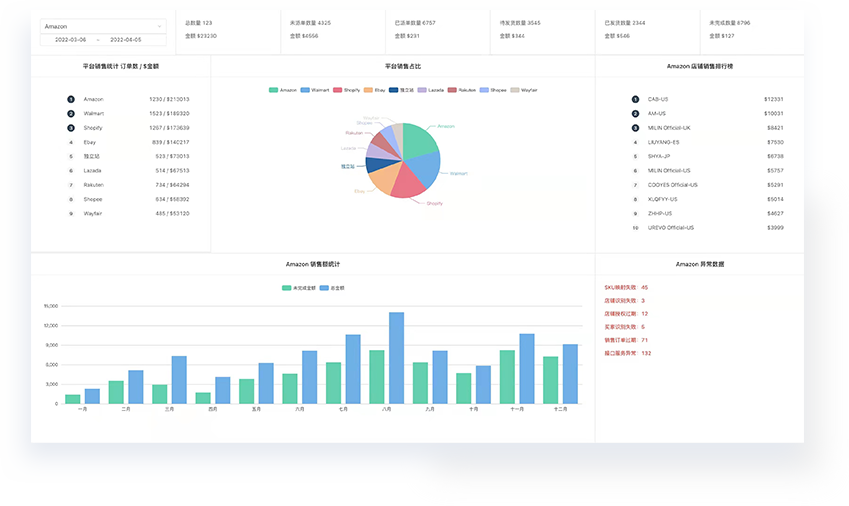Image resolution: width=849 pixels, height=506 pixels.
Task: Click the green Amazon pie slice
Action: tap(419, 140)
